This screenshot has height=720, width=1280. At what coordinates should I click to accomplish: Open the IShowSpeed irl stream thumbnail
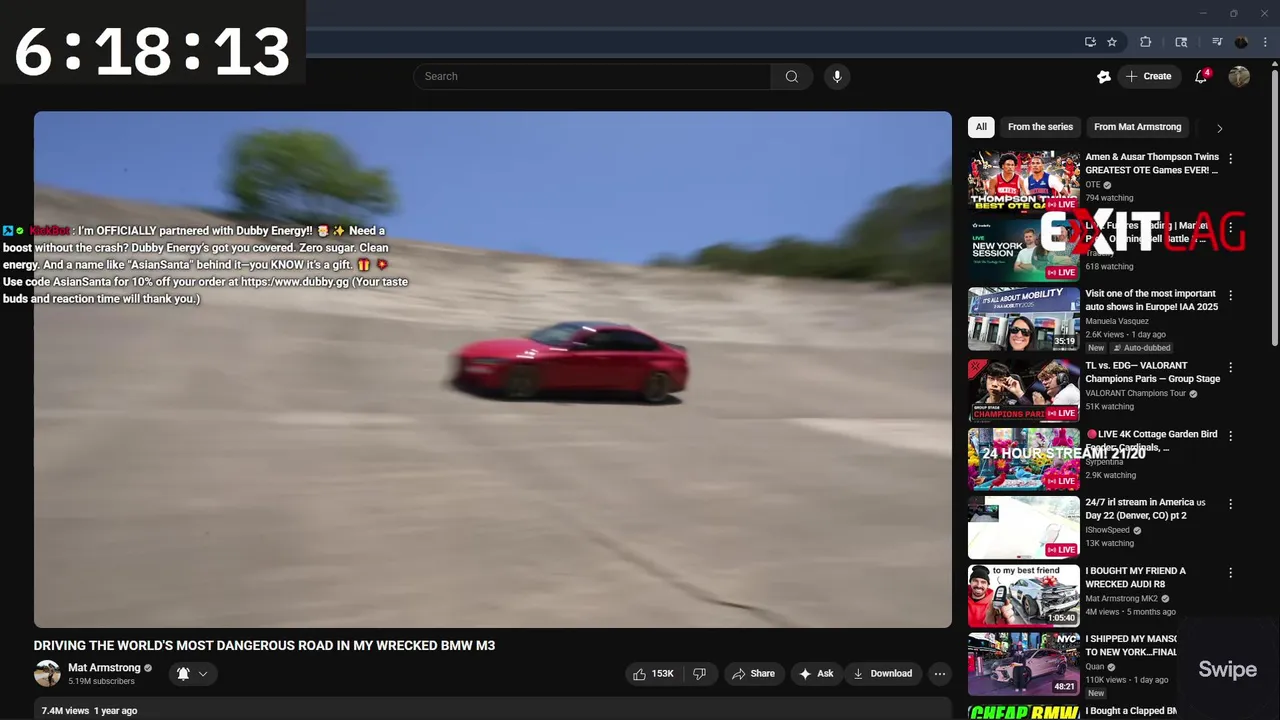click(x=1024, y=528)
